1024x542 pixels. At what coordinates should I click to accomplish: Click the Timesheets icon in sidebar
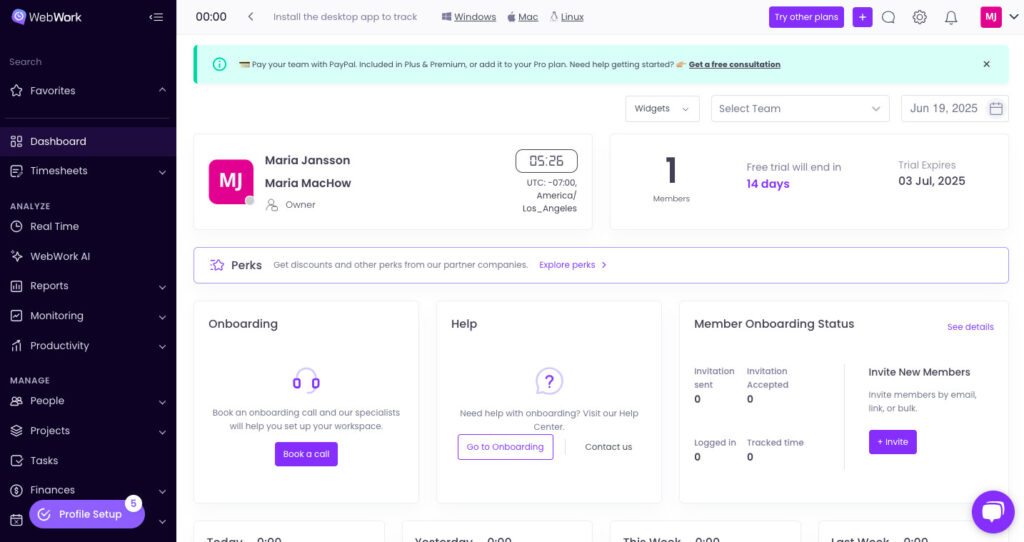pos(16,171)
